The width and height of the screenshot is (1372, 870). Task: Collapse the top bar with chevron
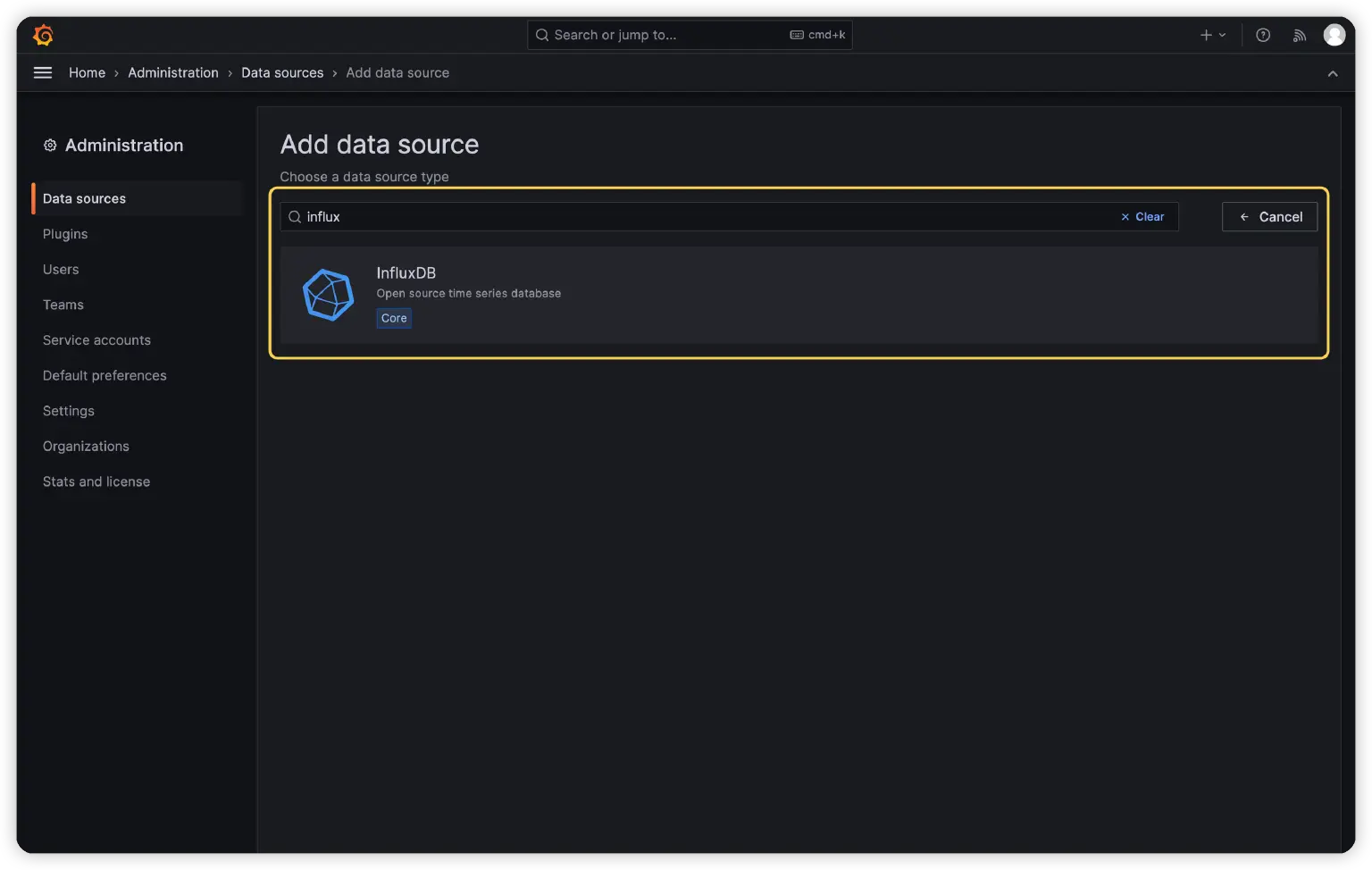pos(1332,73)
